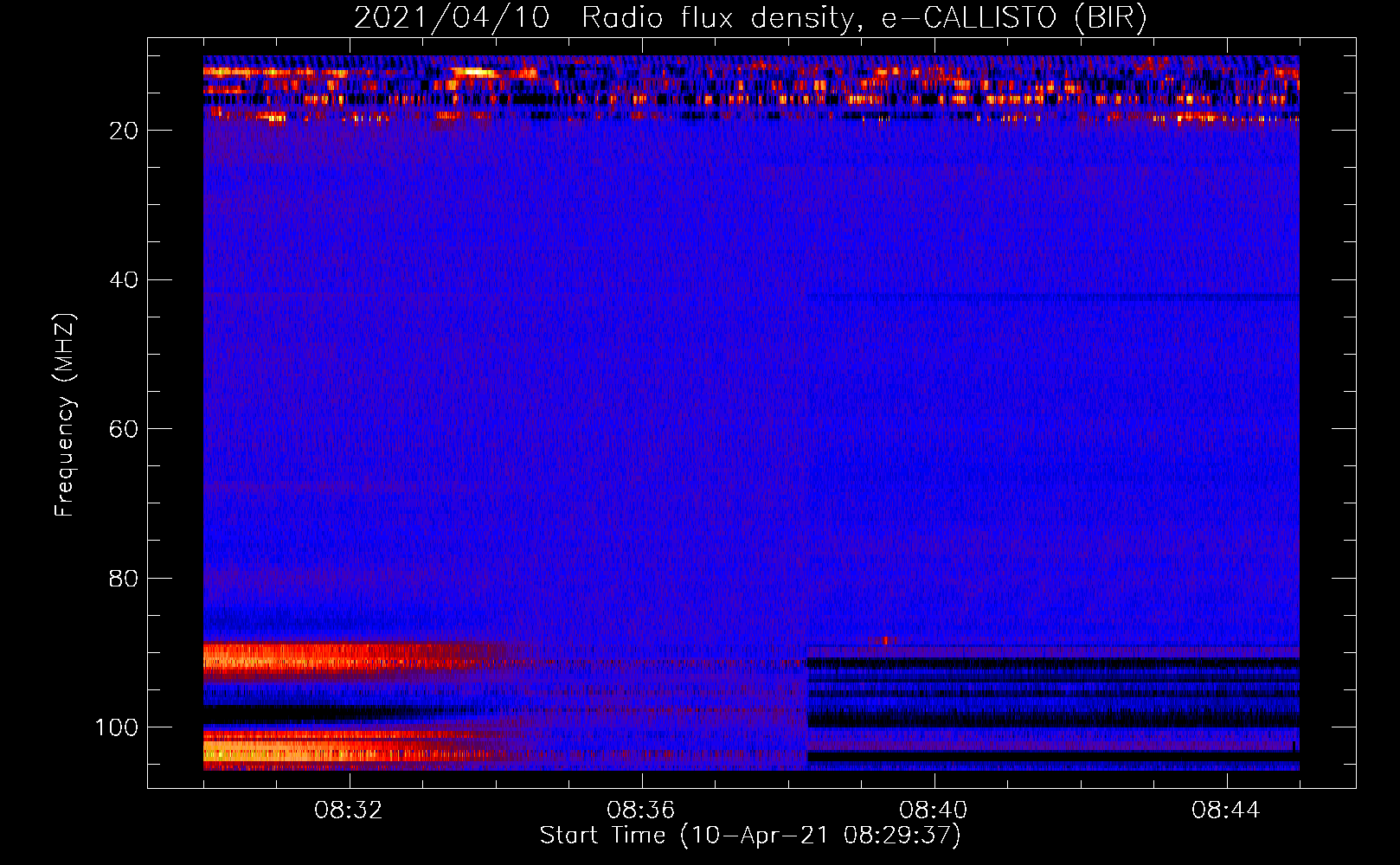Click the 40 frequency tick label
The height and width of the screenshot is (865, 1400).
tap(125, 280)
